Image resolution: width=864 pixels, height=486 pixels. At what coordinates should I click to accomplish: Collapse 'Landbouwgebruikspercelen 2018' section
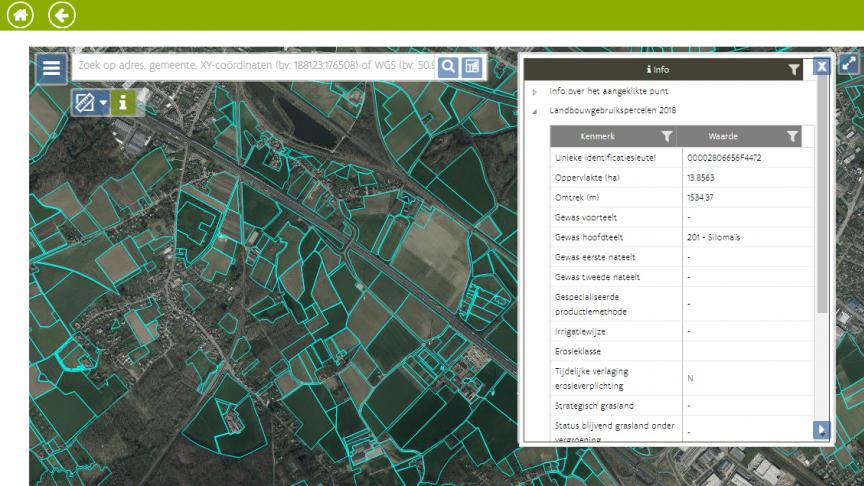[535, 110]
